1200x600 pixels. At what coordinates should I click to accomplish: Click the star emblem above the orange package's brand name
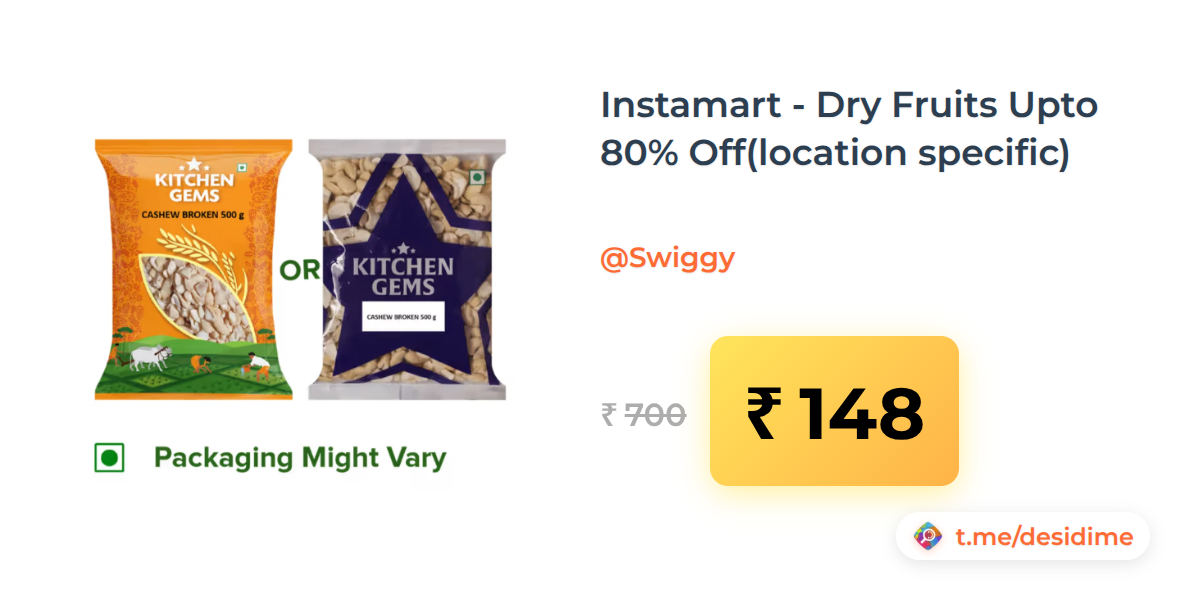tap(194, 161)
